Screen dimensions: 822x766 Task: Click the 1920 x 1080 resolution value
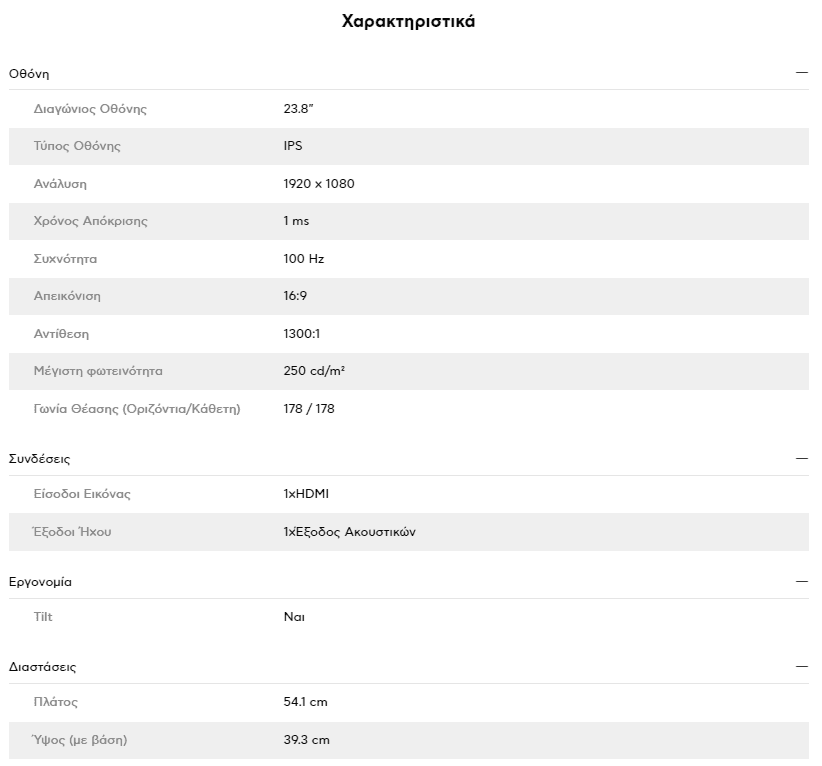[x=319, y=184]
